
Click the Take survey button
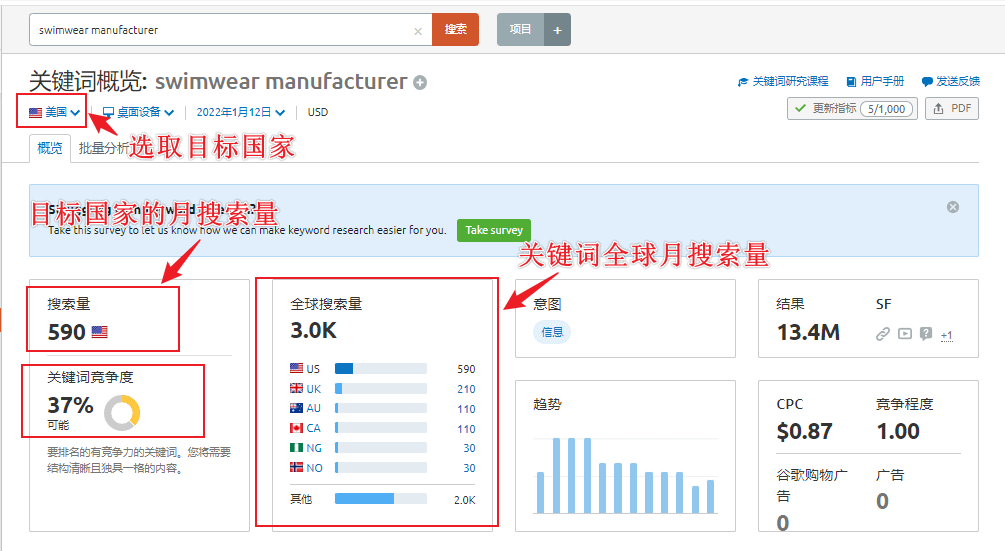(494, 230)
